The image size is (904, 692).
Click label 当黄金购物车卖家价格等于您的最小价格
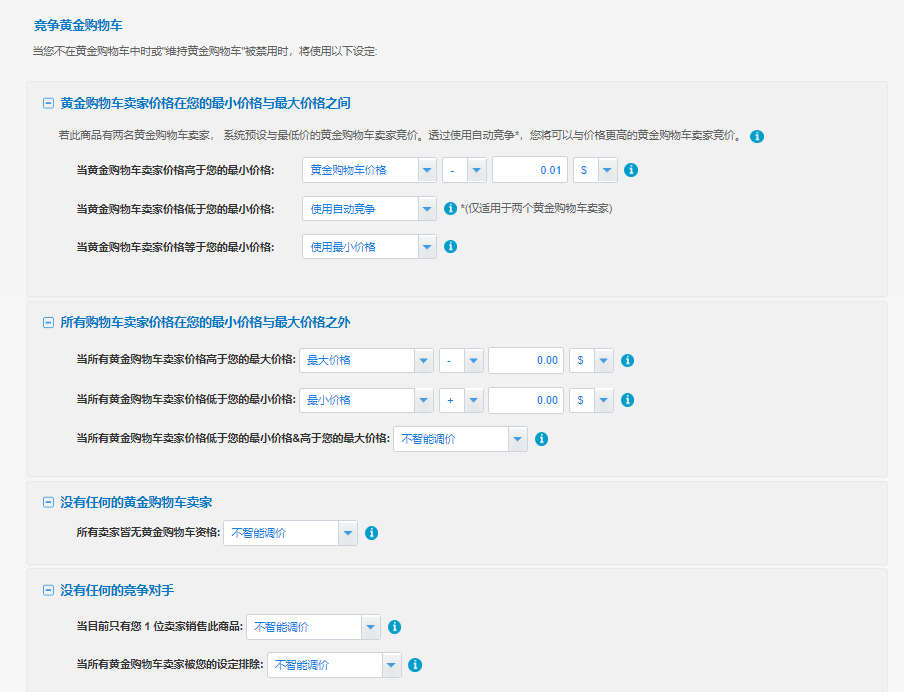175,247
